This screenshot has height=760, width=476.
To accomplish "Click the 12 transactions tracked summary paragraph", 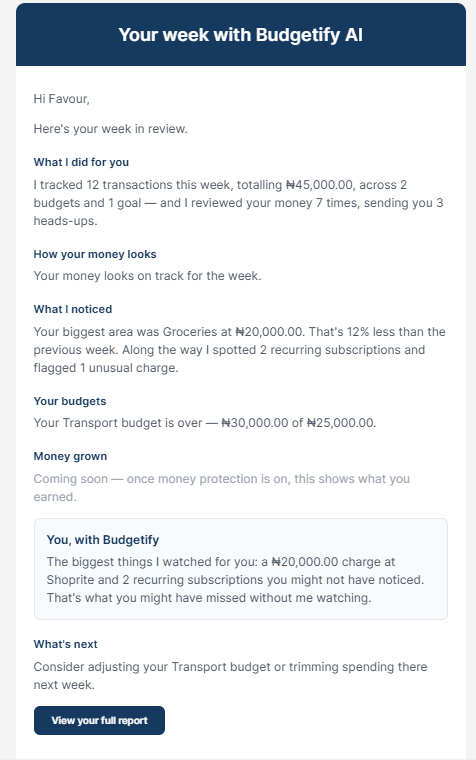I will point(238,203).
